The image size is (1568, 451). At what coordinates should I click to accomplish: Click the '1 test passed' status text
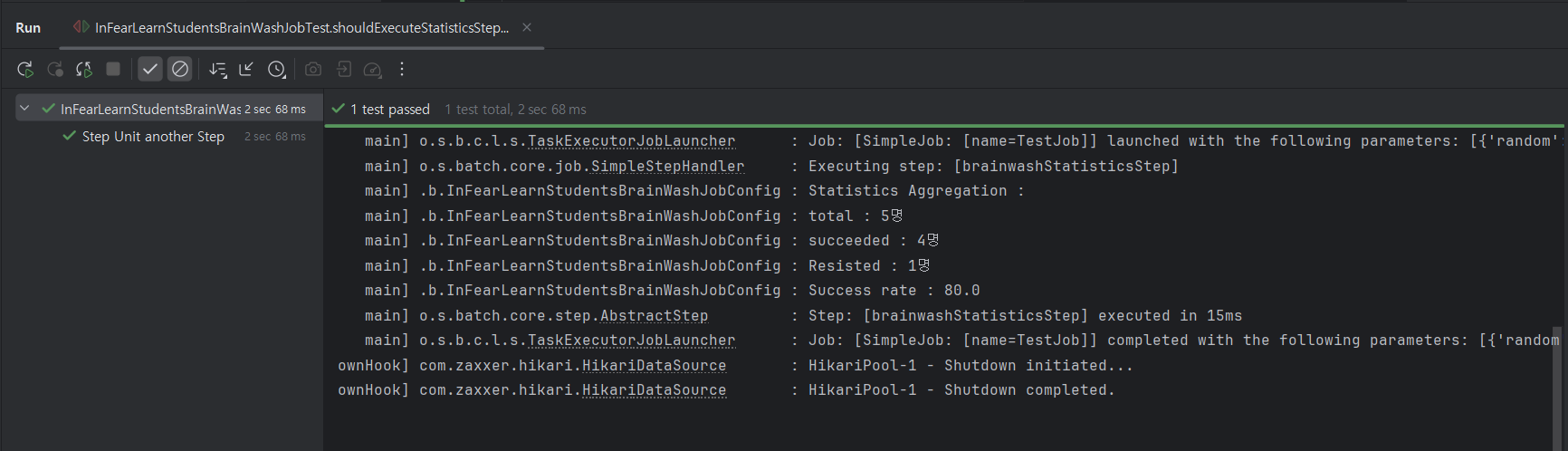tap(390, 110)
